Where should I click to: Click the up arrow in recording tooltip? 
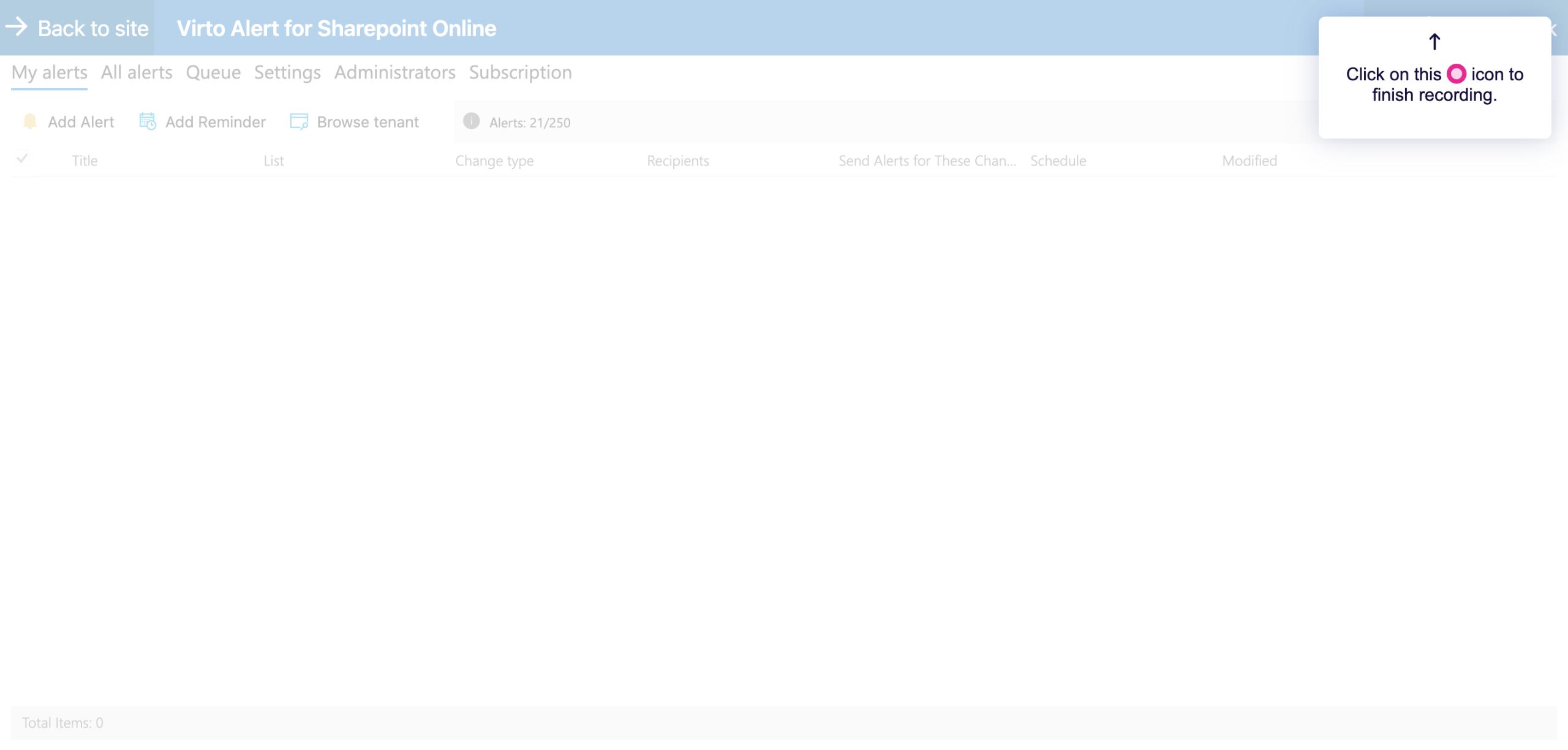point(1434,42)
